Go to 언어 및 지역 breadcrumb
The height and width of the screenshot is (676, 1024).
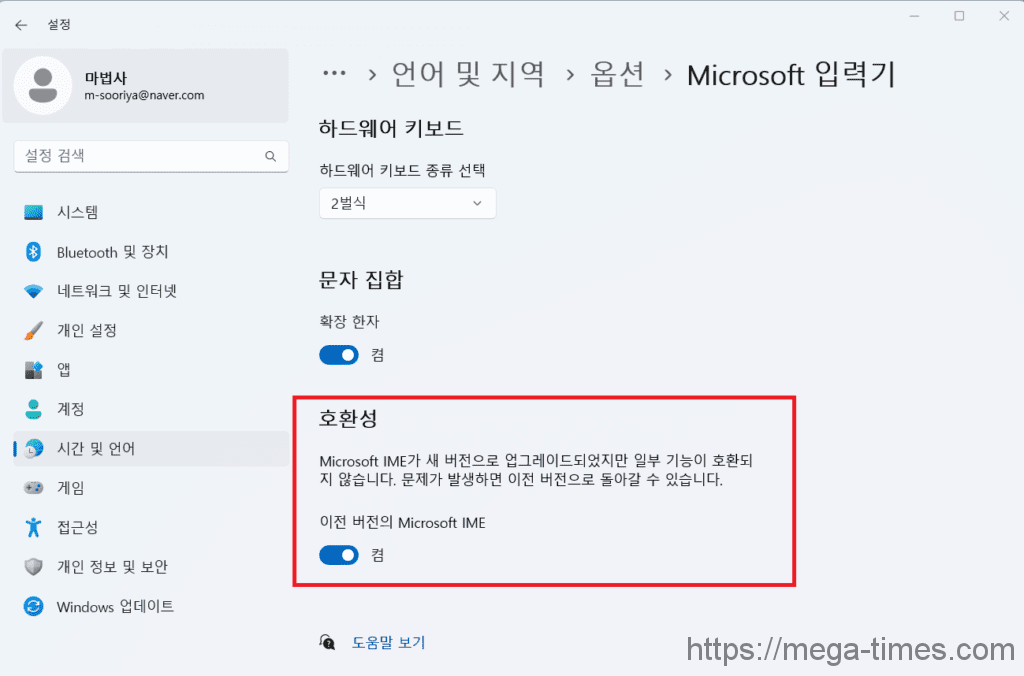coord(468,74)
